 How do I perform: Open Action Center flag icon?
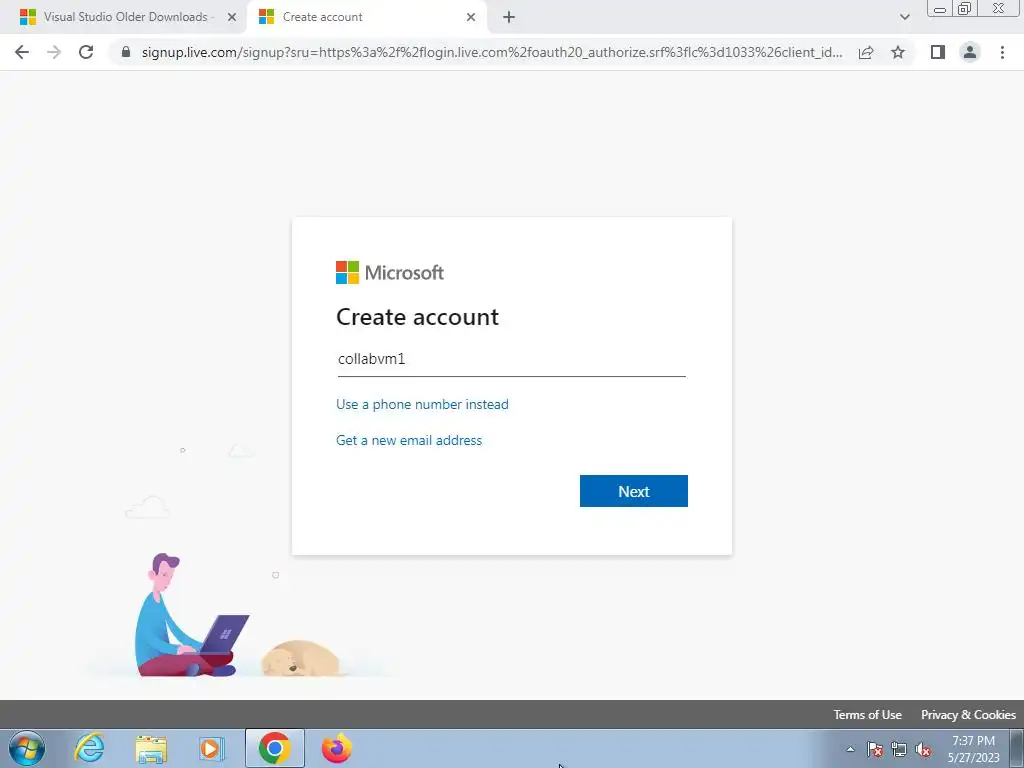[875, 749]
